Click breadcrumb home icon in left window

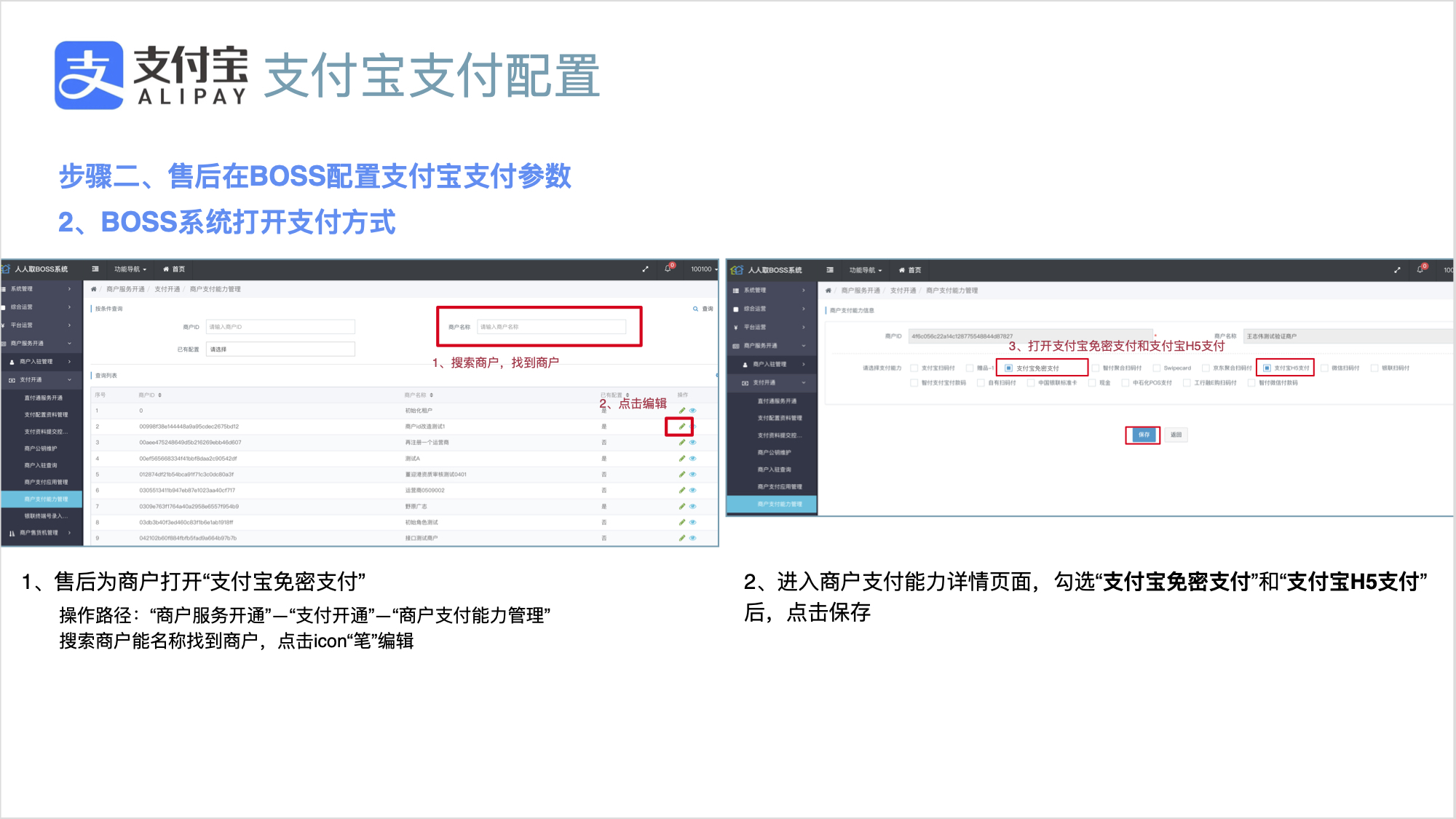[94, 289]
